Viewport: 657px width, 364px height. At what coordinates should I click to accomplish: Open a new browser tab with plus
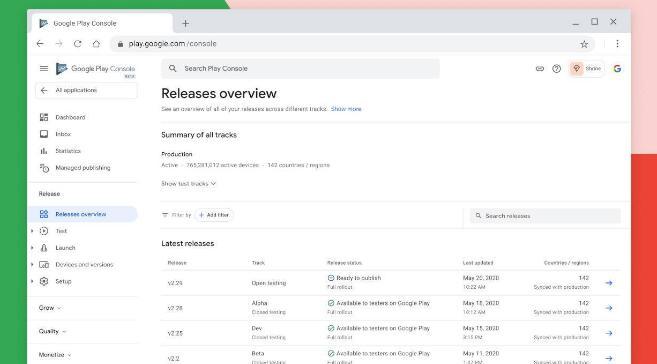tap(185, 23)
